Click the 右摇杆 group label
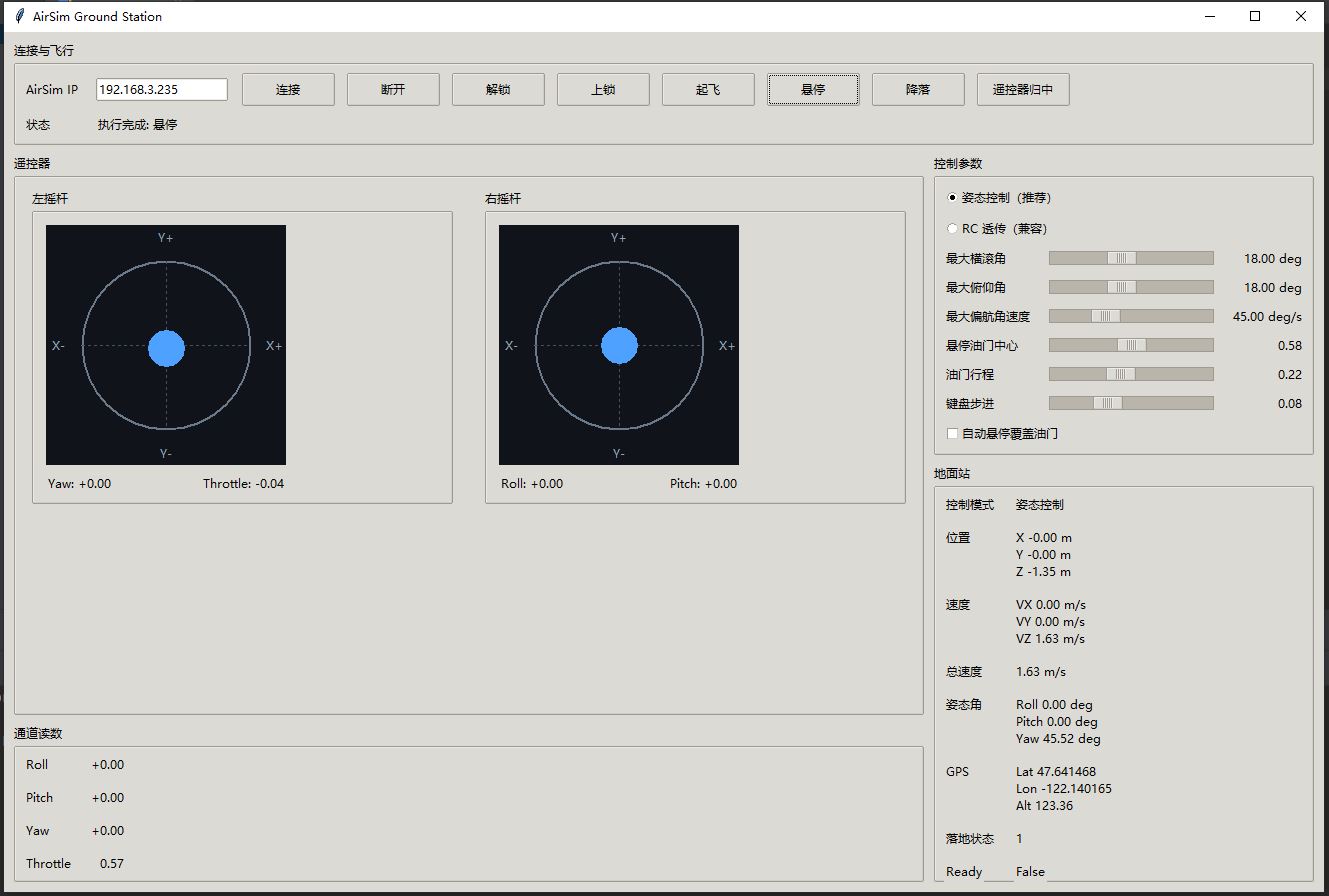This screenshot has width=1329, height=896. 504,199
